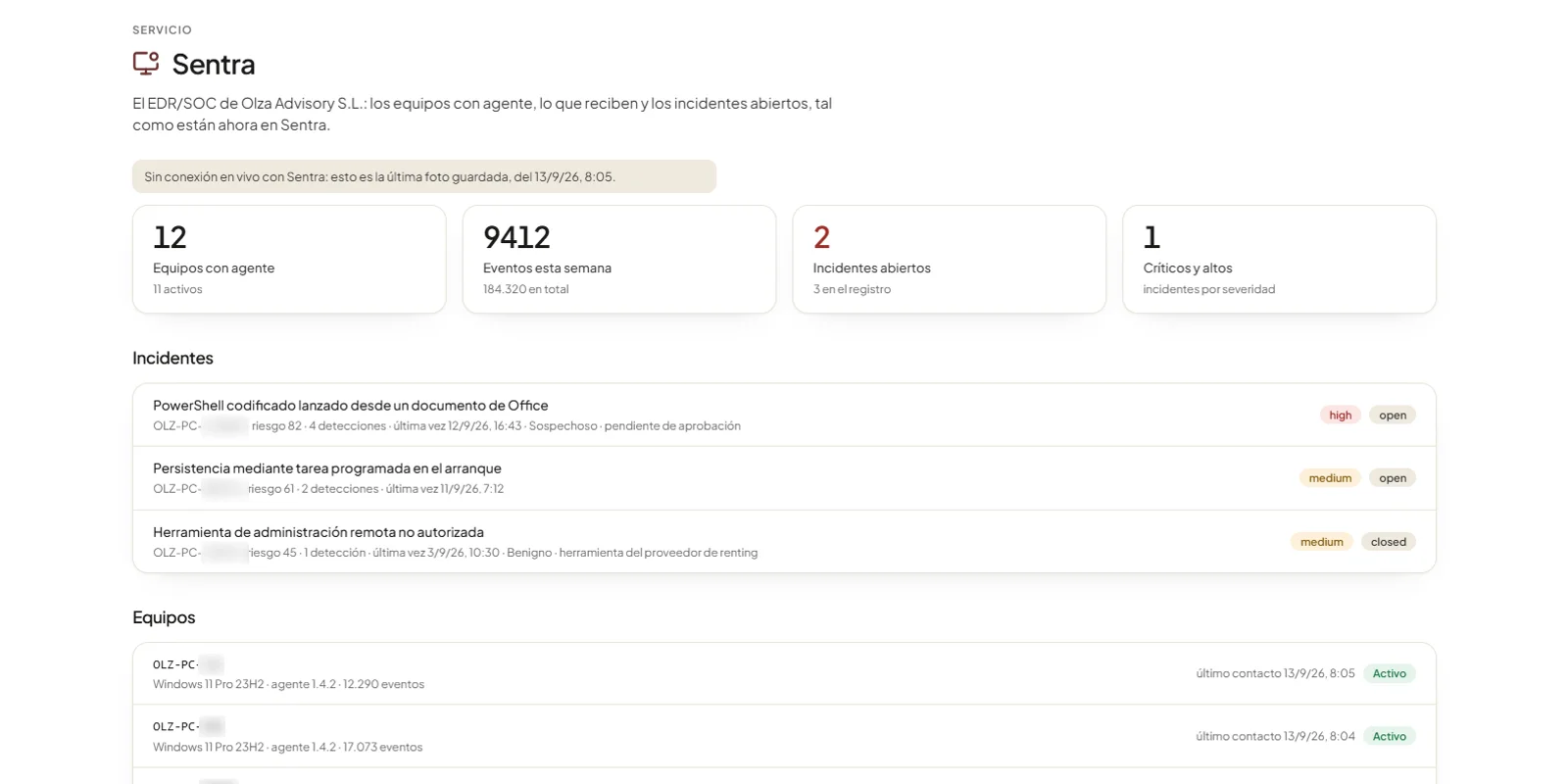This screenshot has width=1568, height=784.
Task: Click the Equipos section heading
Action: [x=164, y=617]
